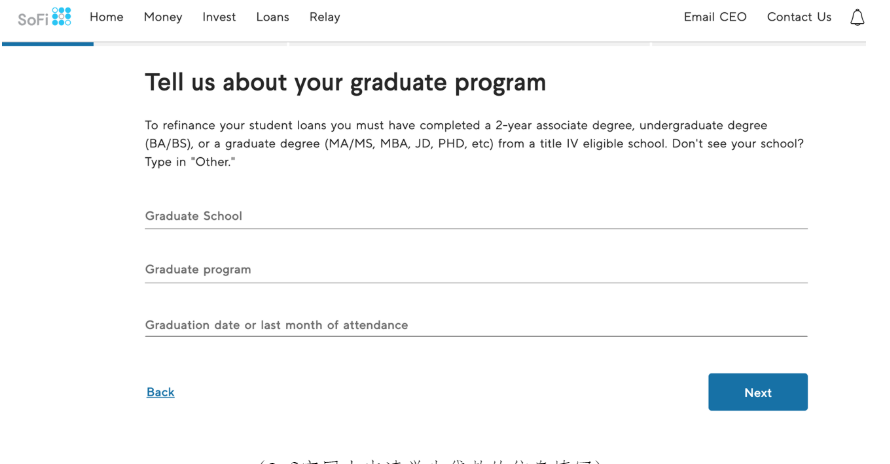This screenshot has width=890, height=464.
Task: Click the 'Tell us about your graduate program' heading
Action: click(346, 82)
